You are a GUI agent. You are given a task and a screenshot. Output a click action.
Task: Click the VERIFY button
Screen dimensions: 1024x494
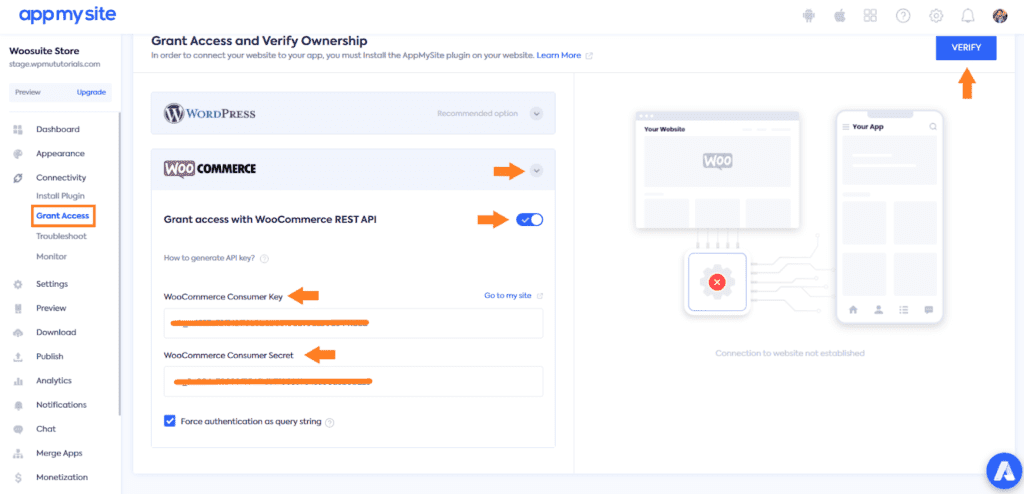[966, 48]
